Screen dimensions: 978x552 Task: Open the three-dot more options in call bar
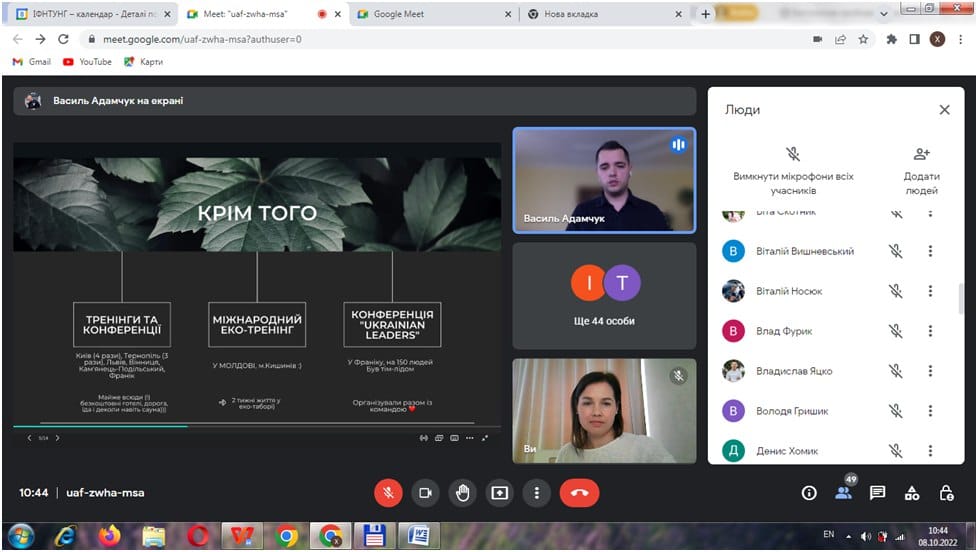537,493
